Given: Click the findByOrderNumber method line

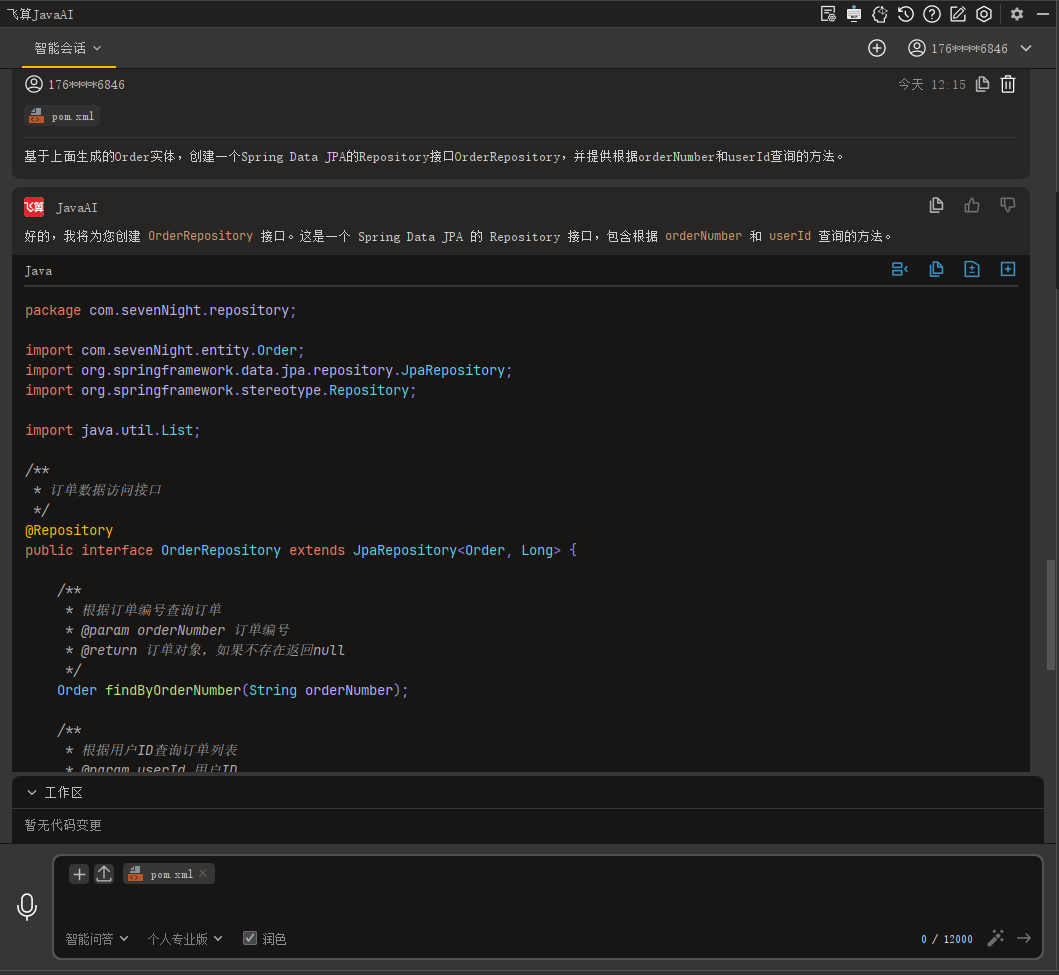Looking at the screenshot, I should [232, 691].
